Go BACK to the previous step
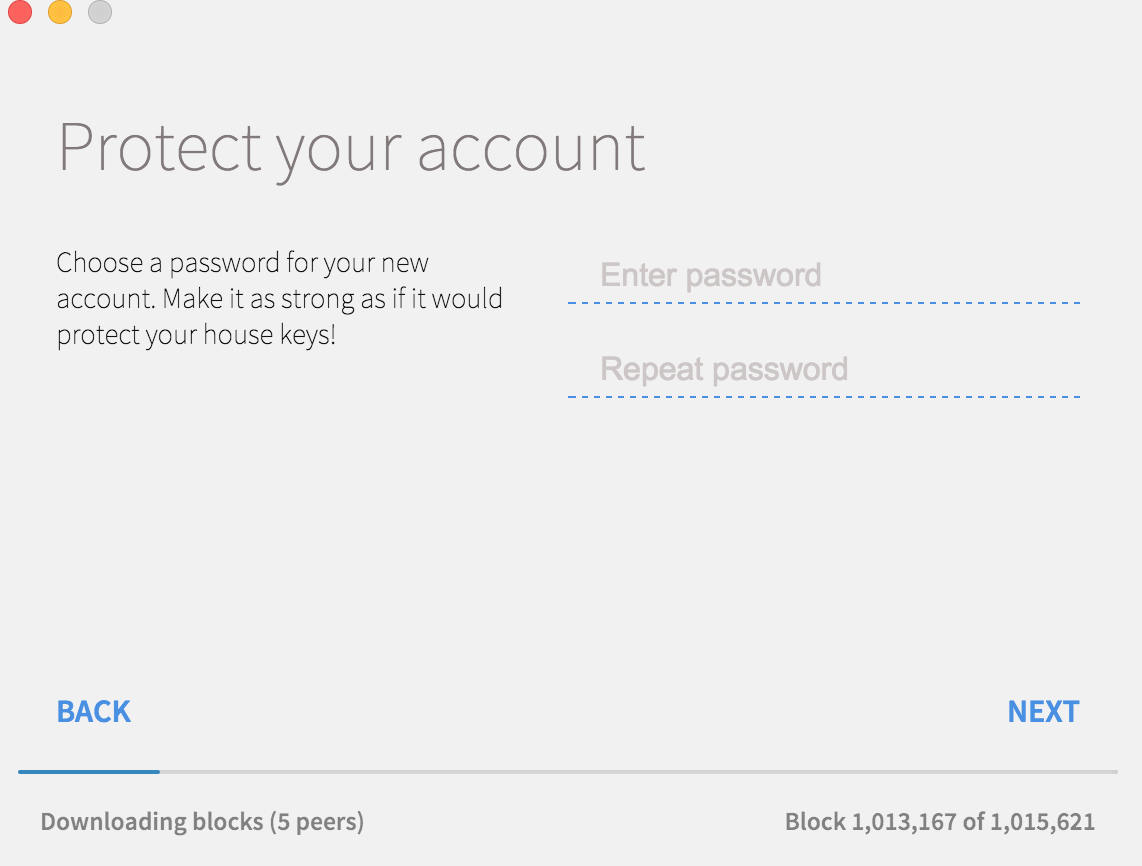This screenshot has width=1142, height=866. [x=94, y=712]
